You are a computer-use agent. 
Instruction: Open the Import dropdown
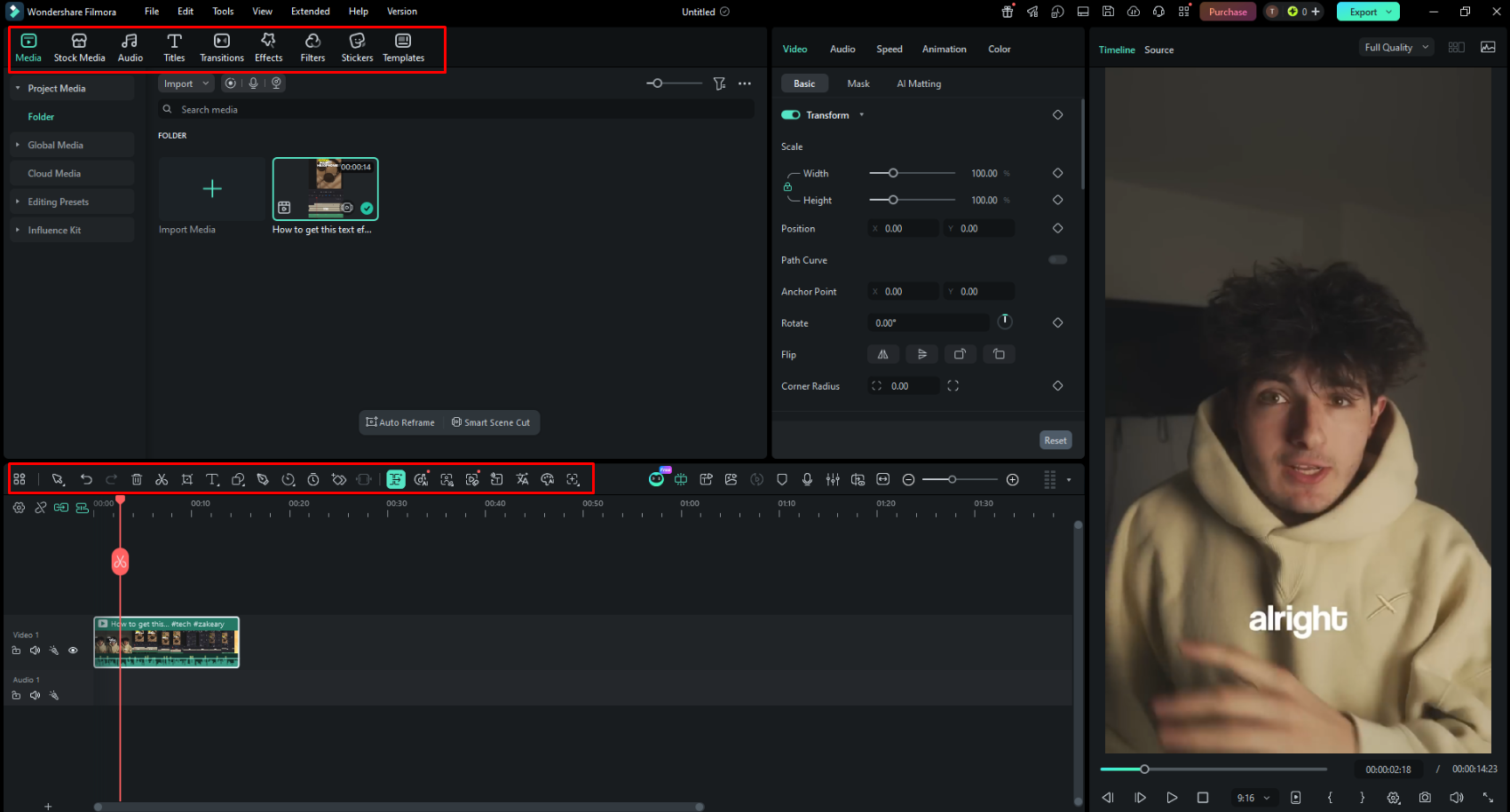click(186, 83)
